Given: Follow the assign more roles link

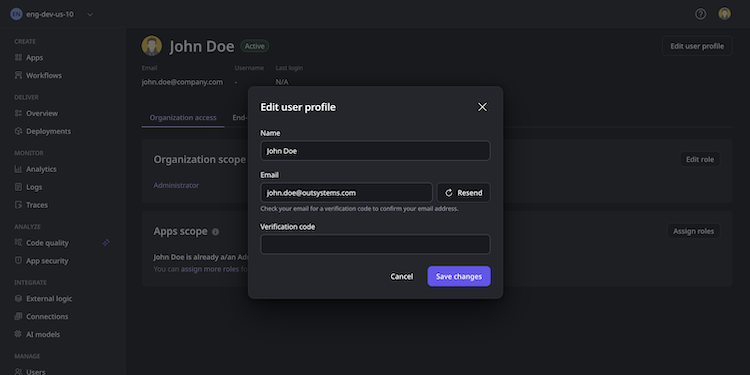Looking at the screenshot, I should pyautogui.click(x=210, y=269).
